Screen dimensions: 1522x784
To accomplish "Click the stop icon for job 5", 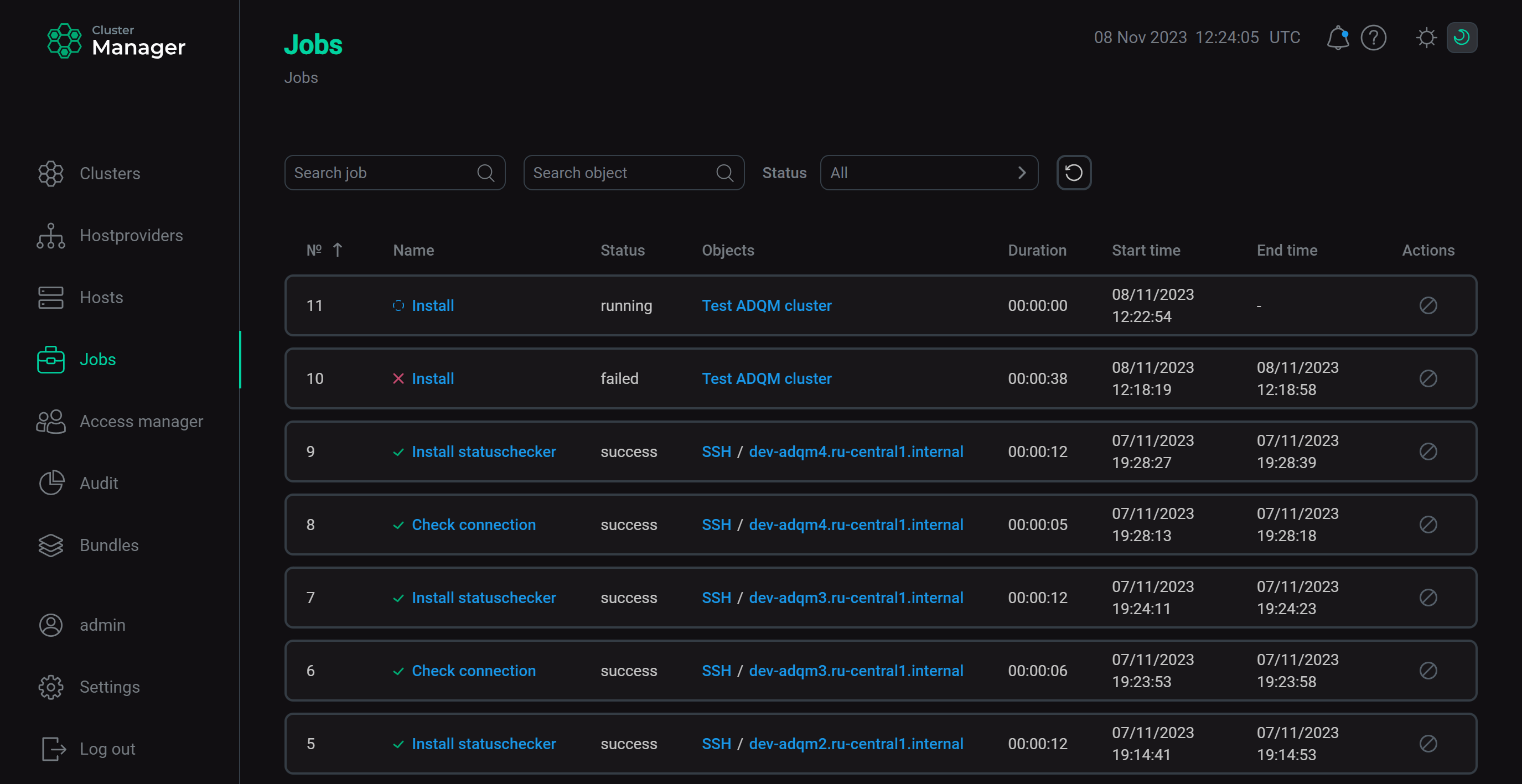I will pos(1428,743).
